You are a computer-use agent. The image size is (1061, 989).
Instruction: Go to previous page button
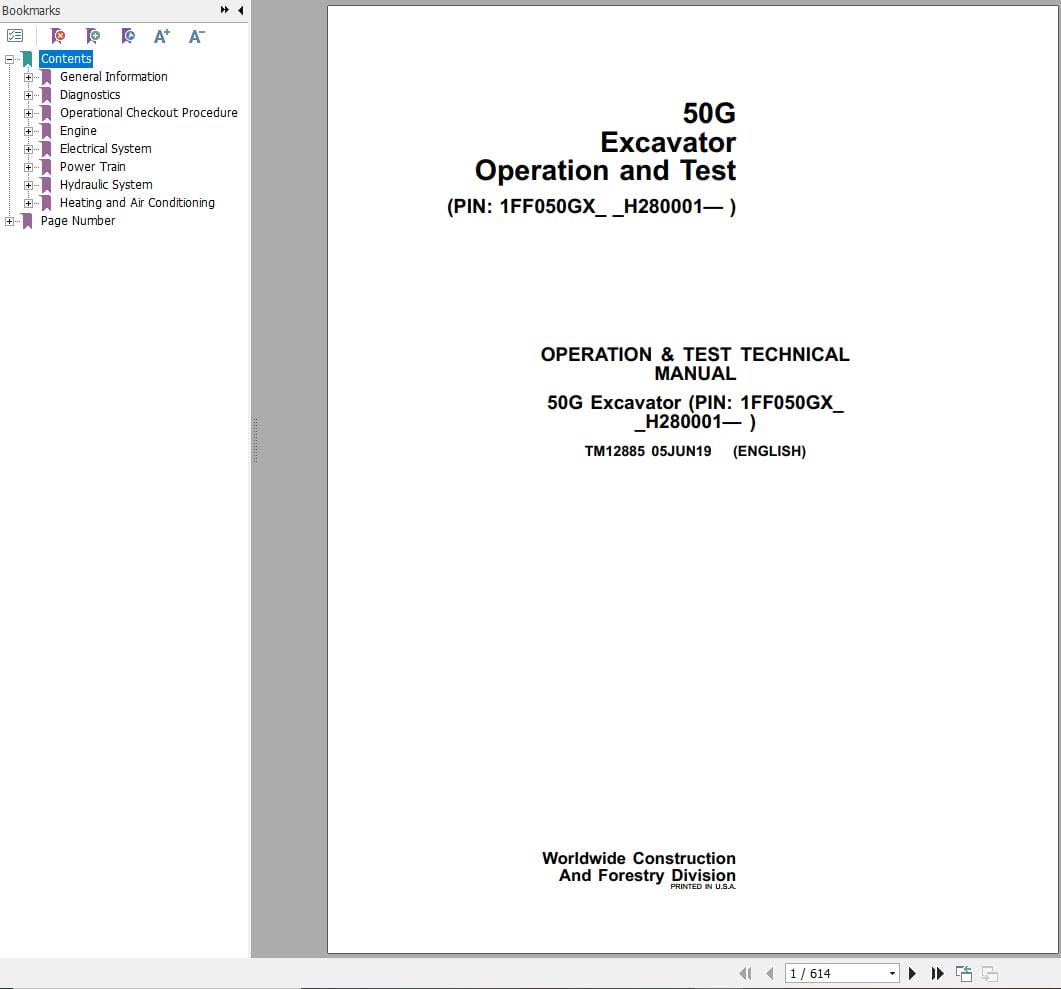click(x=769, y=973)
